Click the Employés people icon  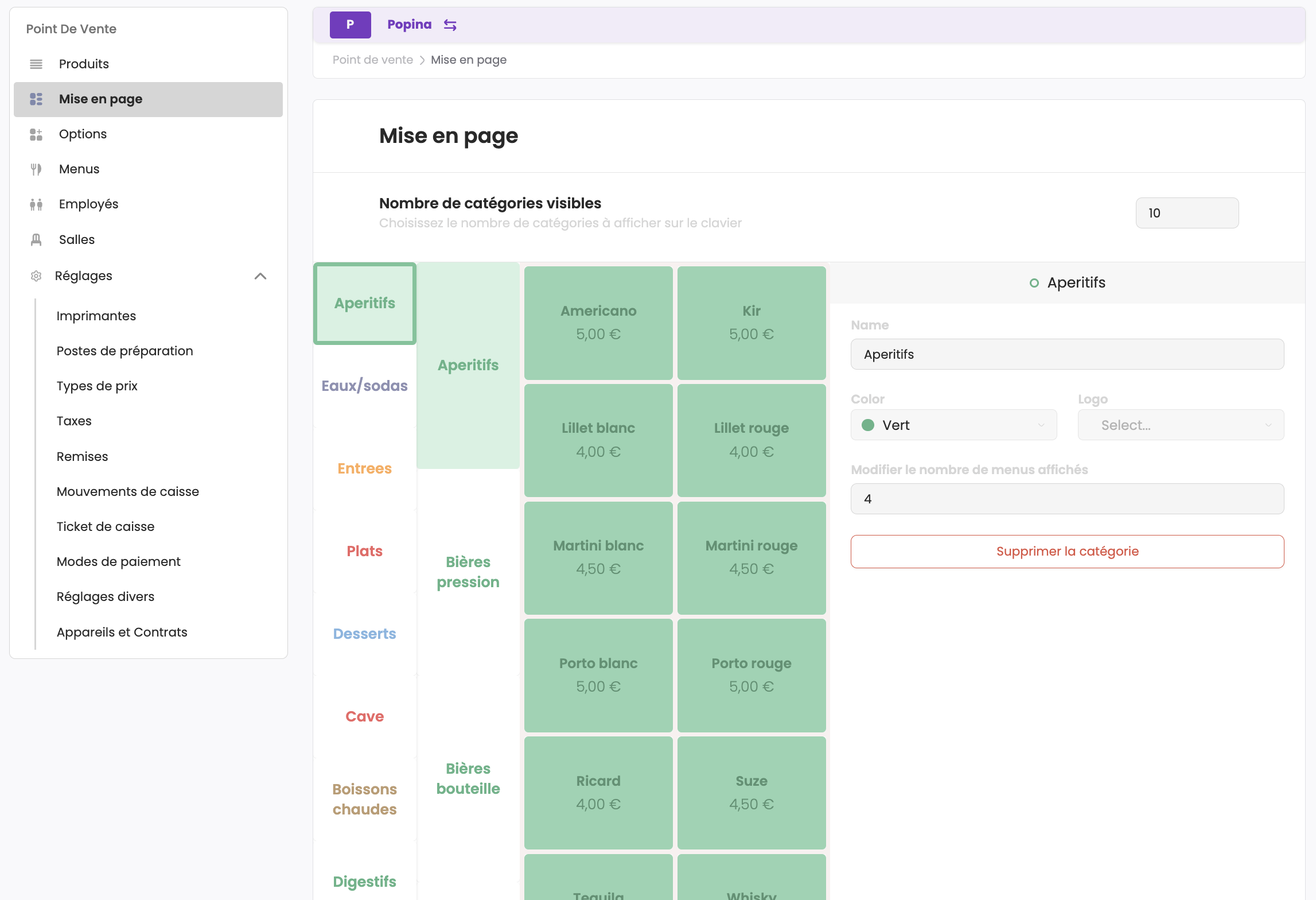[x=36, y=204]
